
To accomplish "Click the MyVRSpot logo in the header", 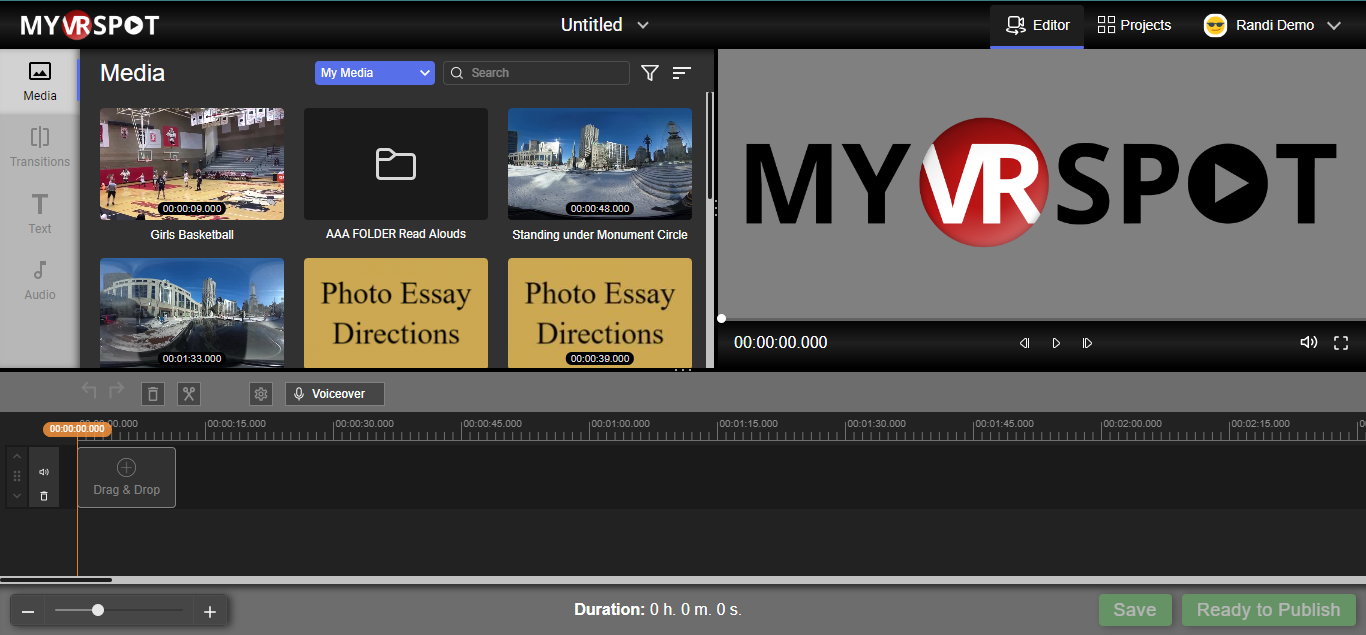I will (x=90, y=25).
